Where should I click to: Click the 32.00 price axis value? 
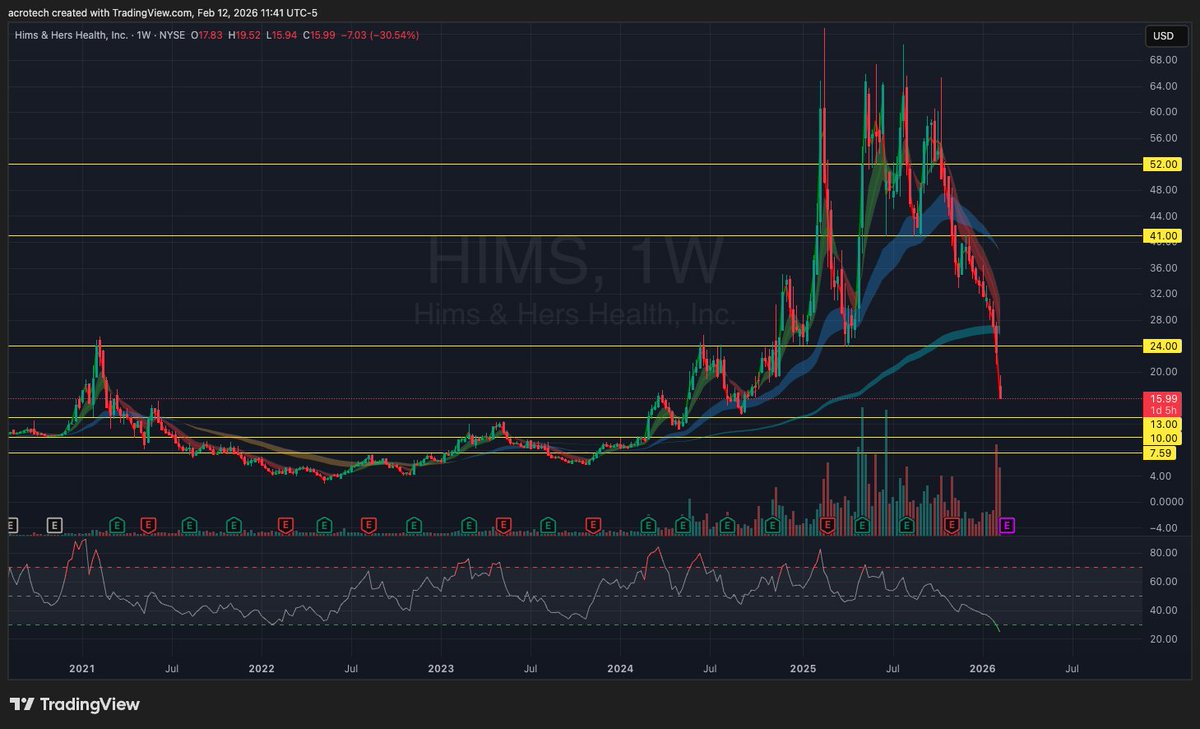tap(1162, 294)
